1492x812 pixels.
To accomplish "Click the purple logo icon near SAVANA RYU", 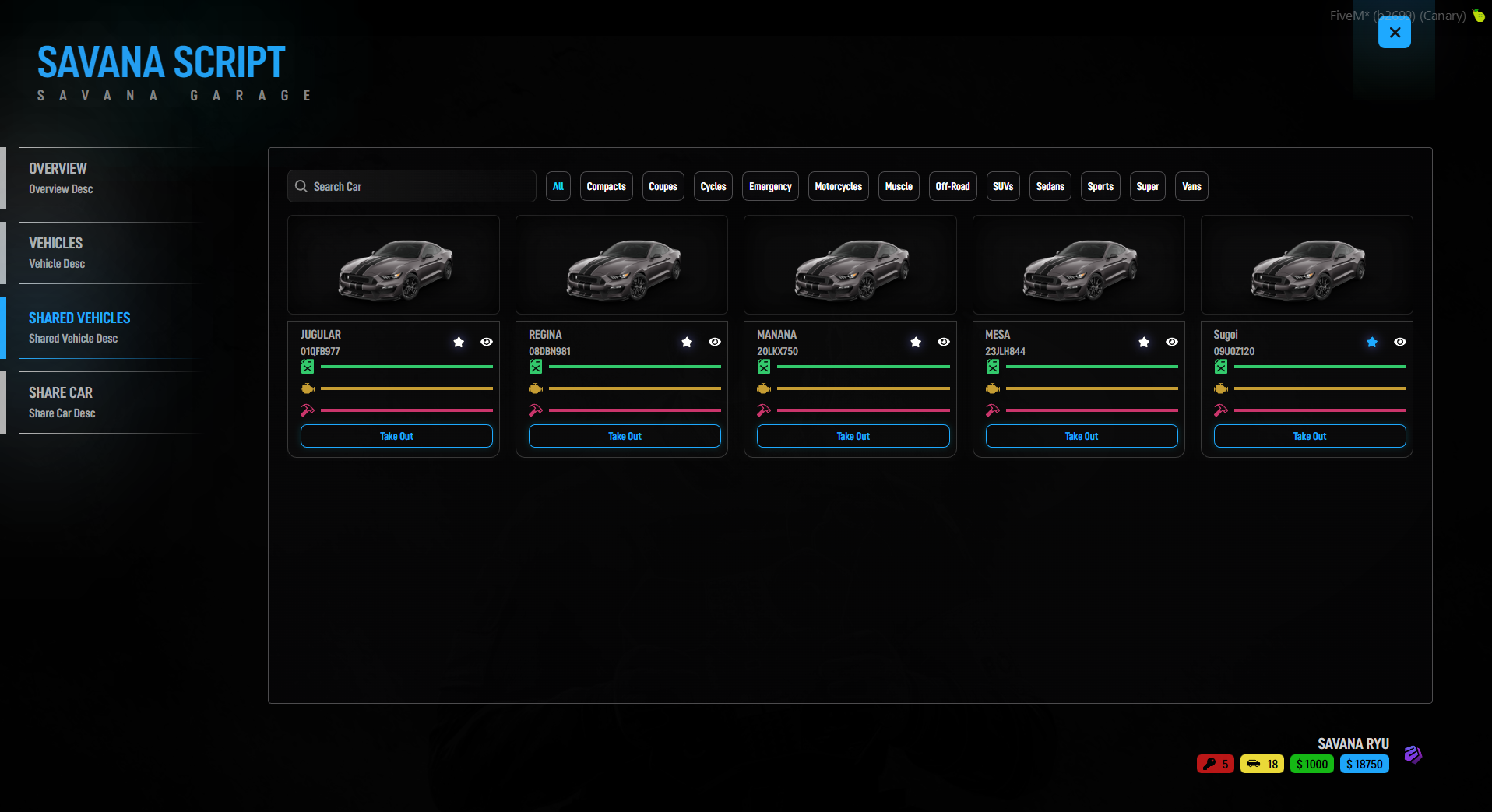I will tap(1413, 754).
